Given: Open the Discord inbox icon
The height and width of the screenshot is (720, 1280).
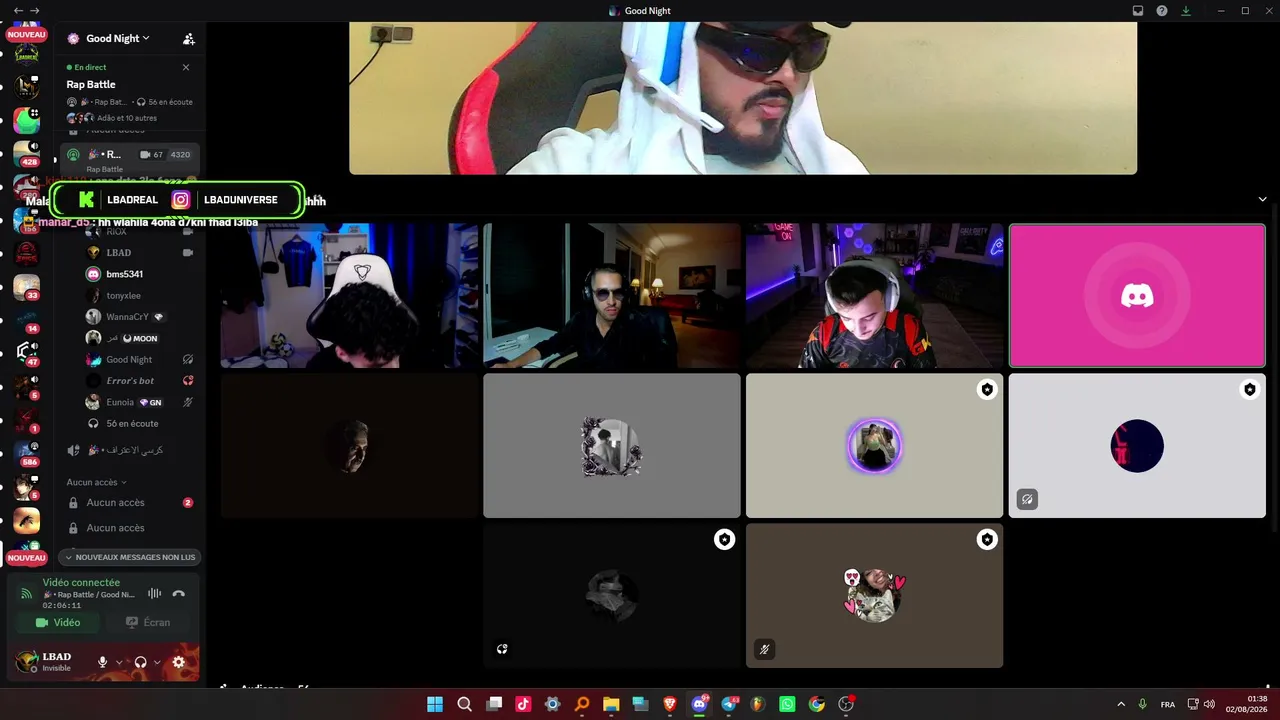Looking at the screenshot, I should pyautogui.click(x=1138, y=11).
